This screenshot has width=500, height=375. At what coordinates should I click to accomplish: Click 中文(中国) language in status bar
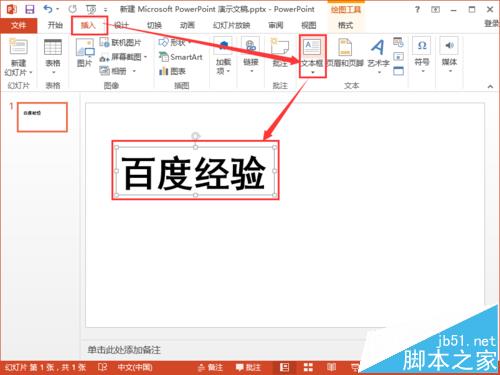(135, 367)
